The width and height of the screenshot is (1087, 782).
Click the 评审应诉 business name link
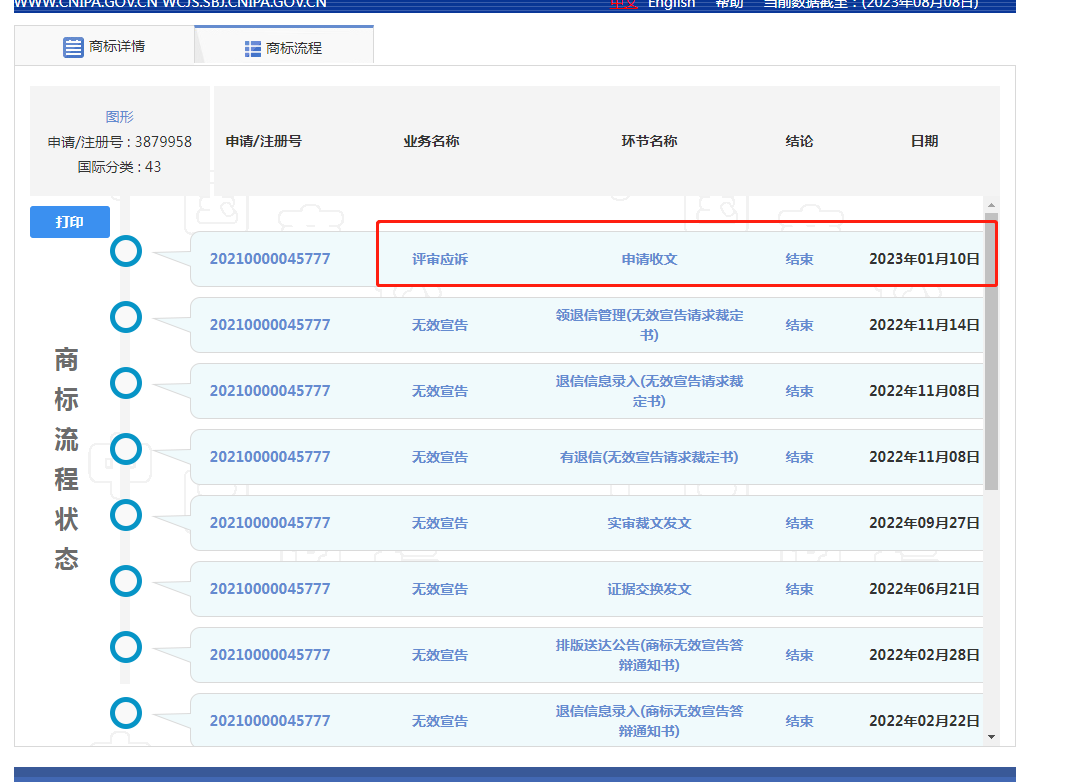[x=440, y=259]
